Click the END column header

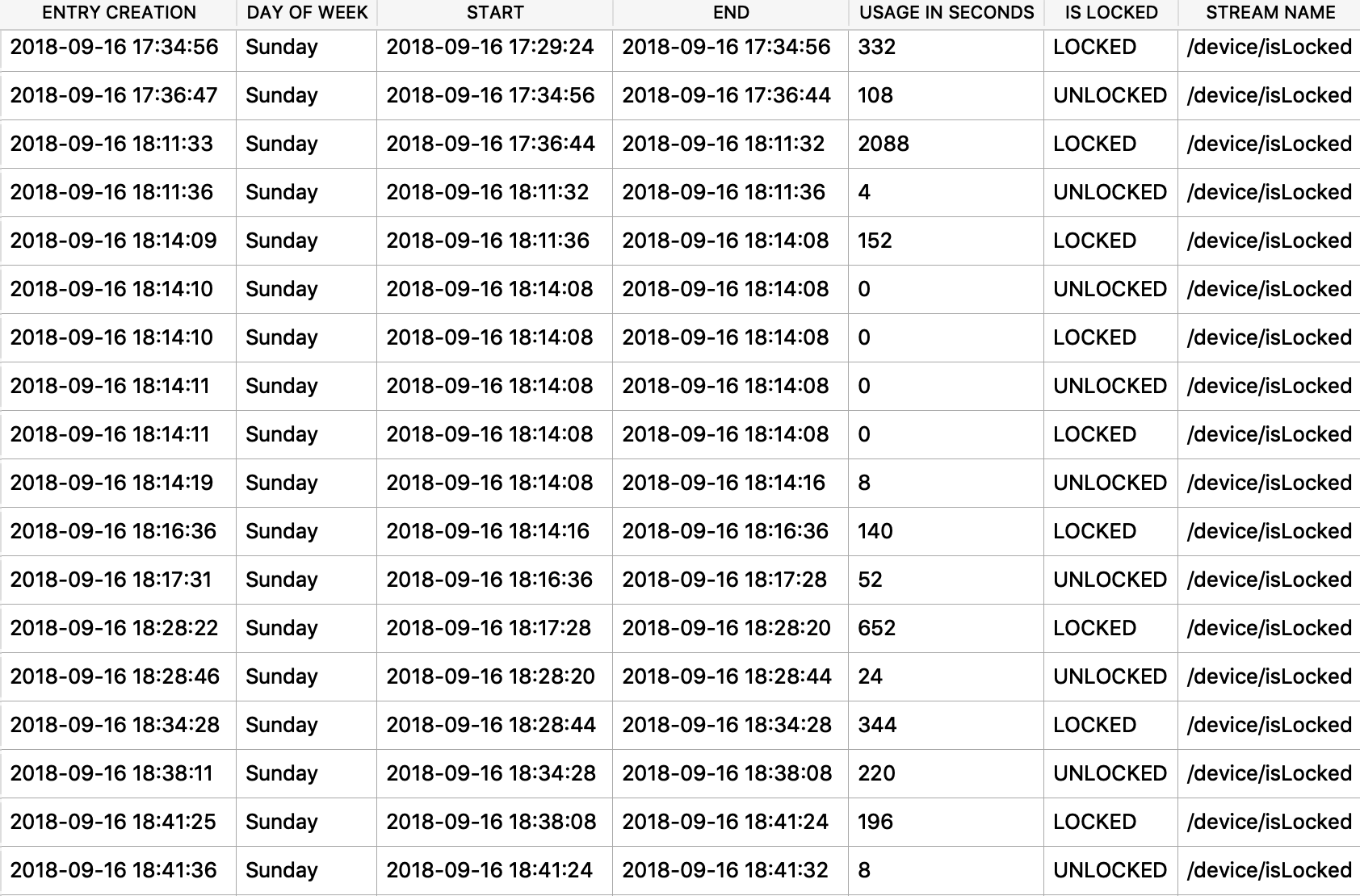731,13
